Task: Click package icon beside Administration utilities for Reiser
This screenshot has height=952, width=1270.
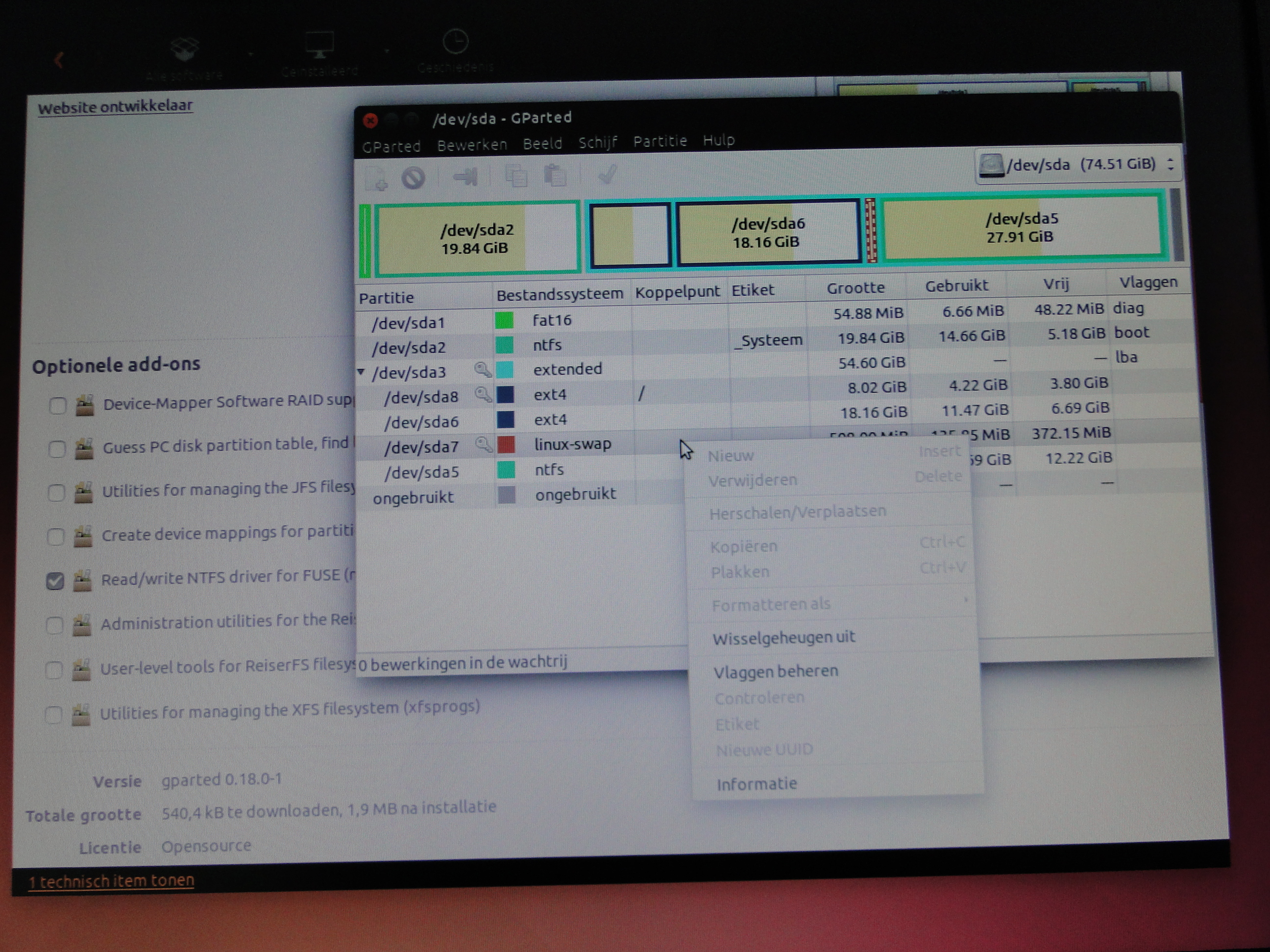Action: pos(82,625)
